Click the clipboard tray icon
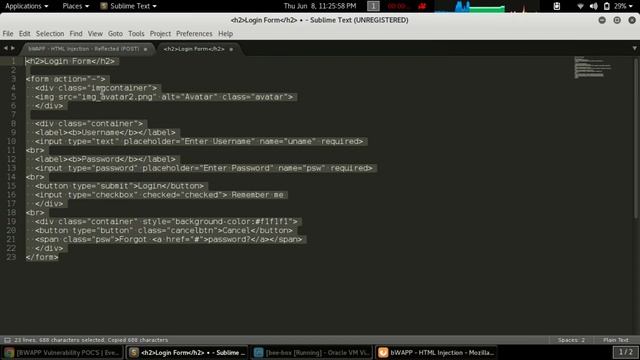 [x=557, y=6]
